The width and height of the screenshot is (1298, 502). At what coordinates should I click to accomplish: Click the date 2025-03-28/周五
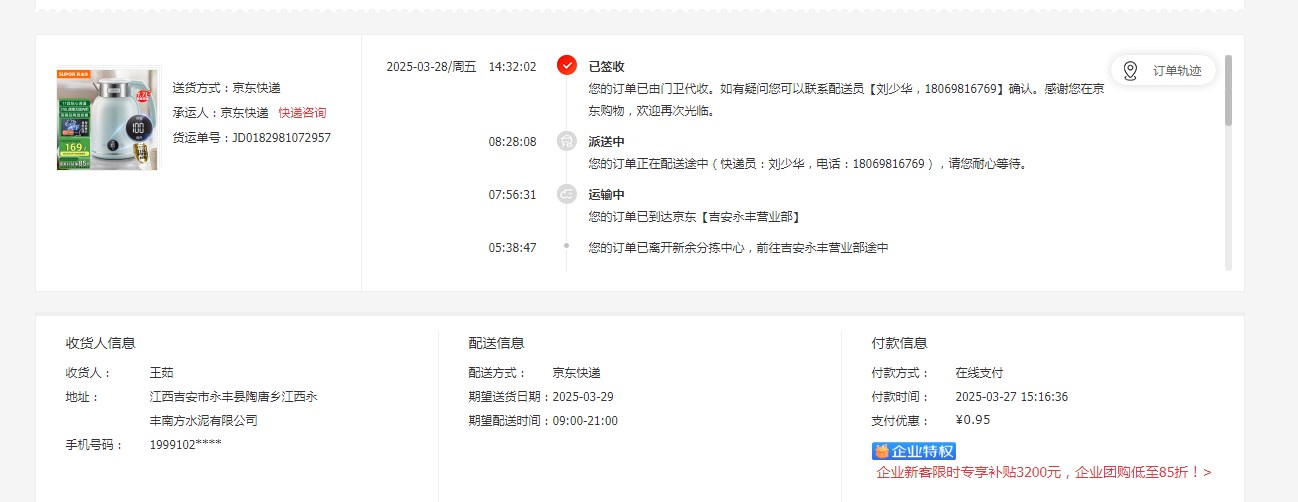(431, 67)
